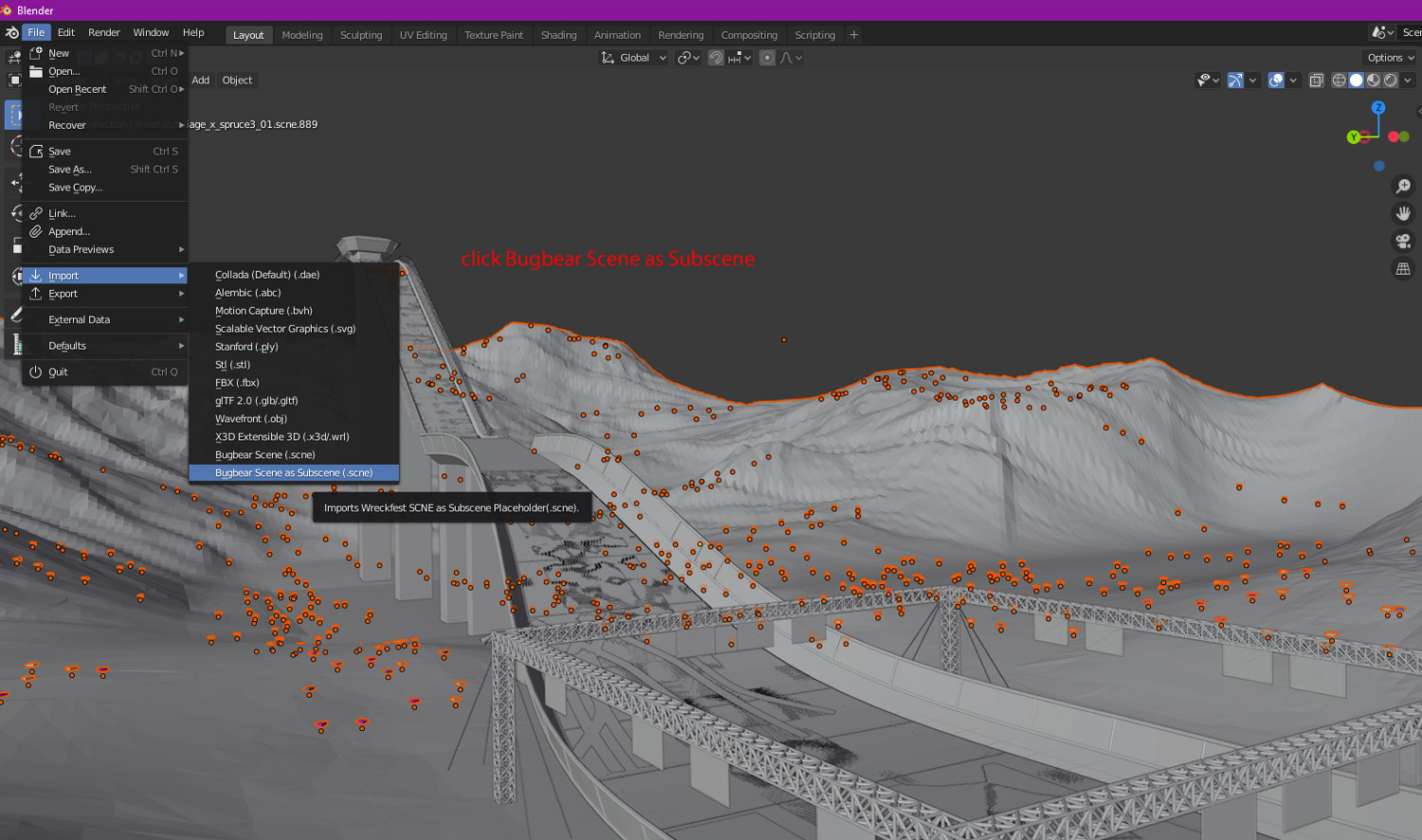1422x840 pixels.
Task: Choose glTF 2.0 (.glb/.gltf) import
Action: coord(294,401)
